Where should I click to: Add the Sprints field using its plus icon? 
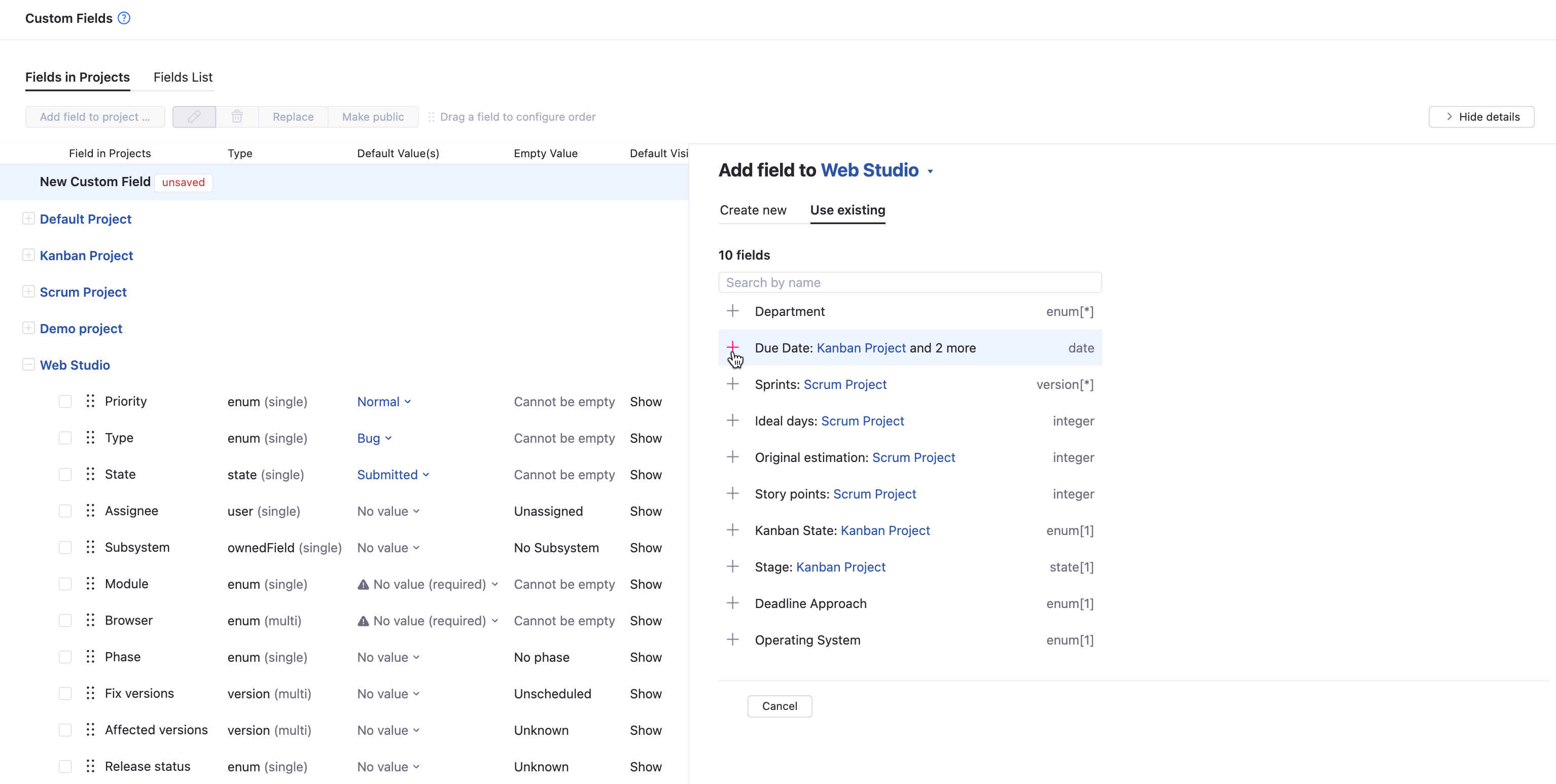point(733,384)
